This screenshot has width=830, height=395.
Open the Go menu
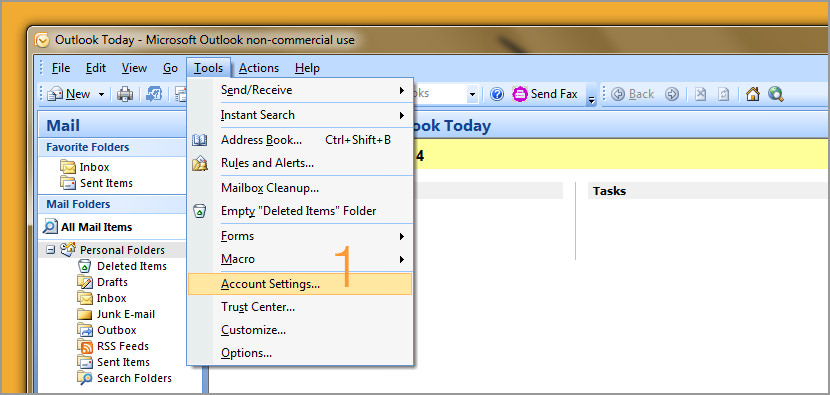170,68
